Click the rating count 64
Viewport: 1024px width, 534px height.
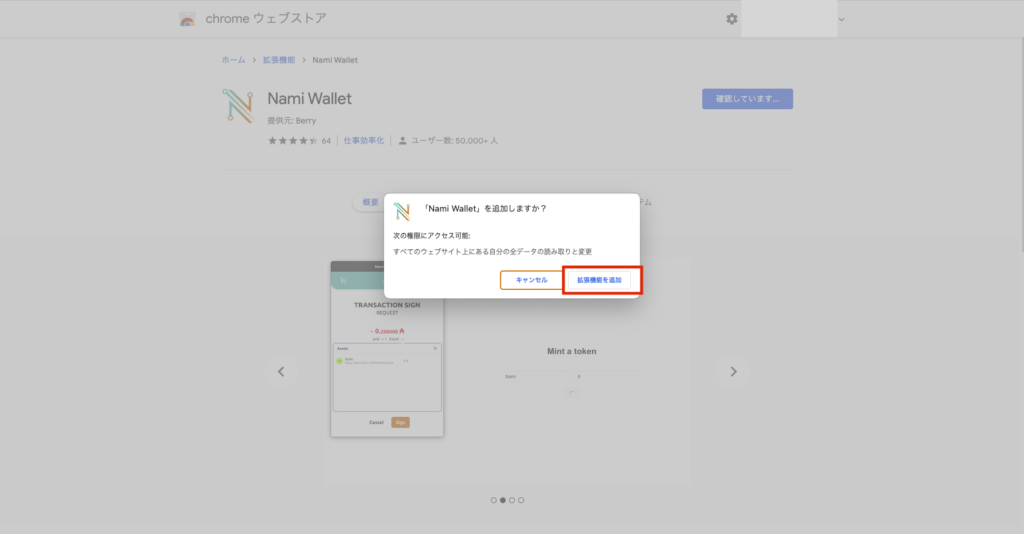click(326, 140)
